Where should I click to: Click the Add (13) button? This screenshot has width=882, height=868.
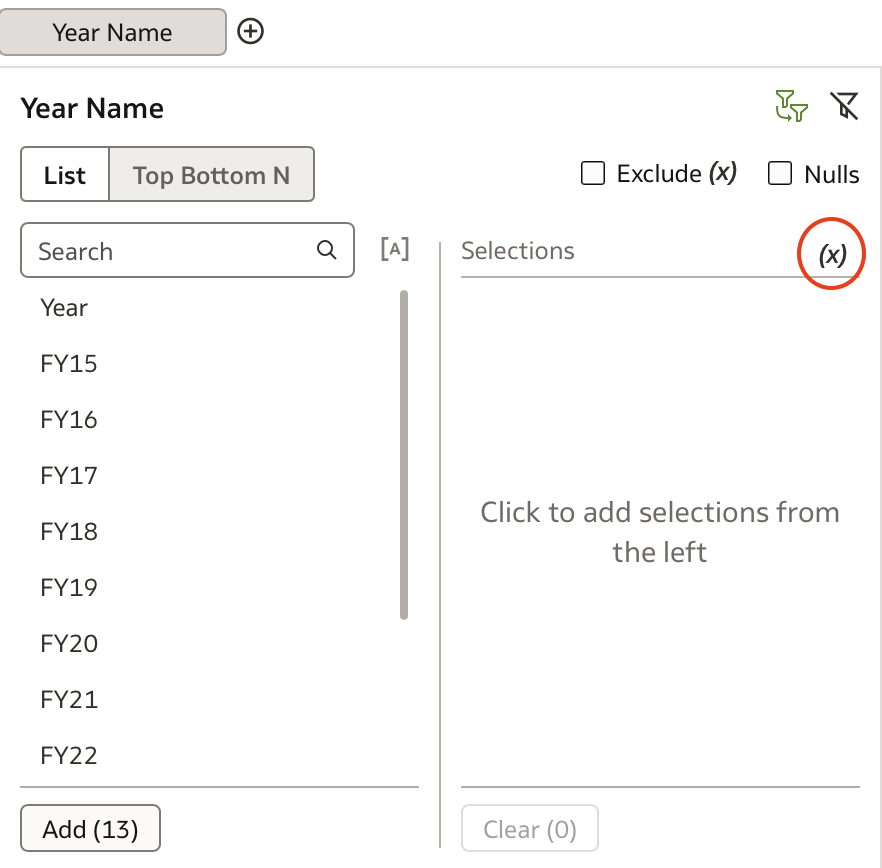(90, 828)
